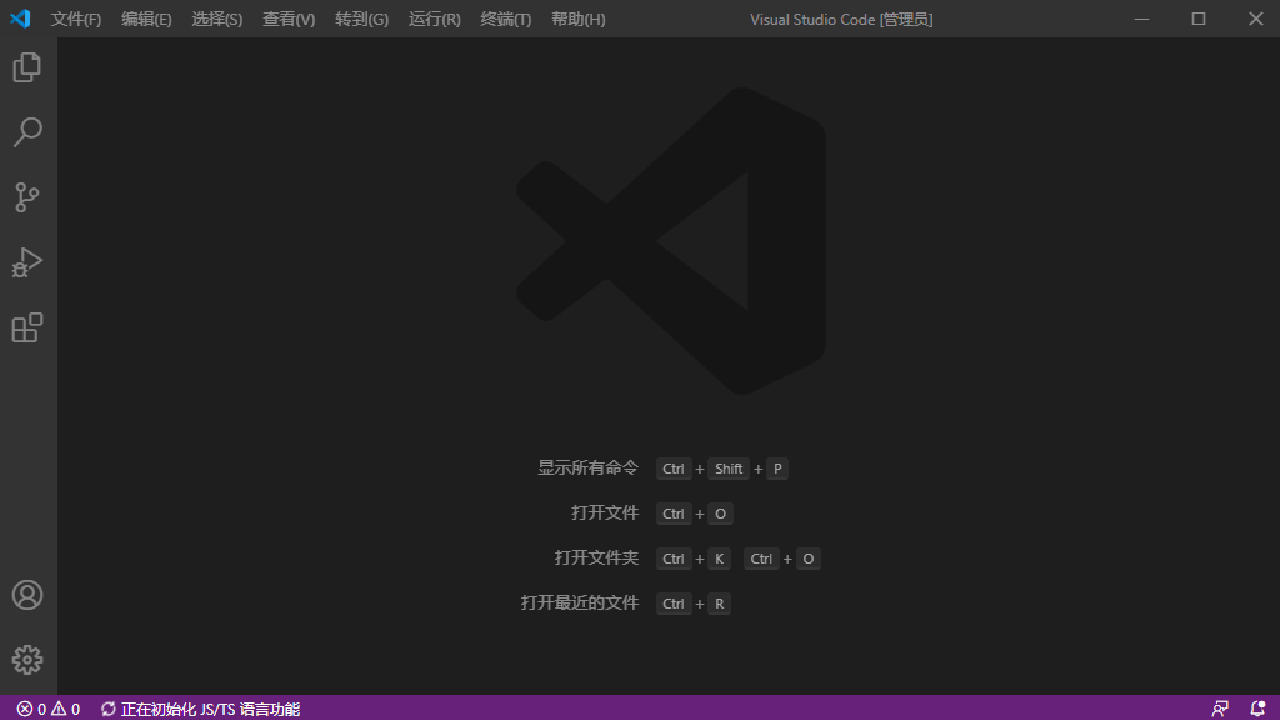The image size is (1280, 720).
Task: Open the 查看(V) menu
Action: tap(289, 19)
